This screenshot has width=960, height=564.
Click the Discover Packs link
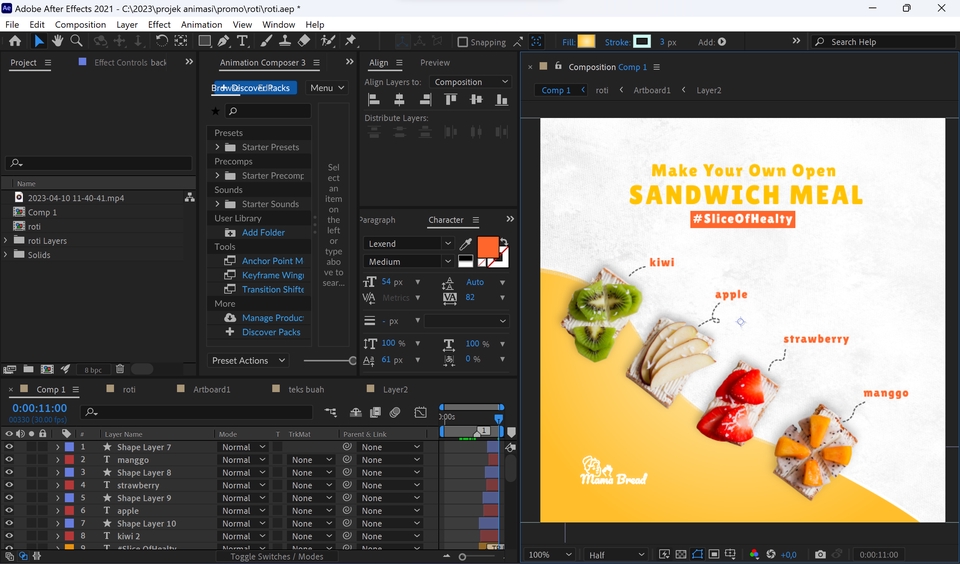(x=271, y=332)
